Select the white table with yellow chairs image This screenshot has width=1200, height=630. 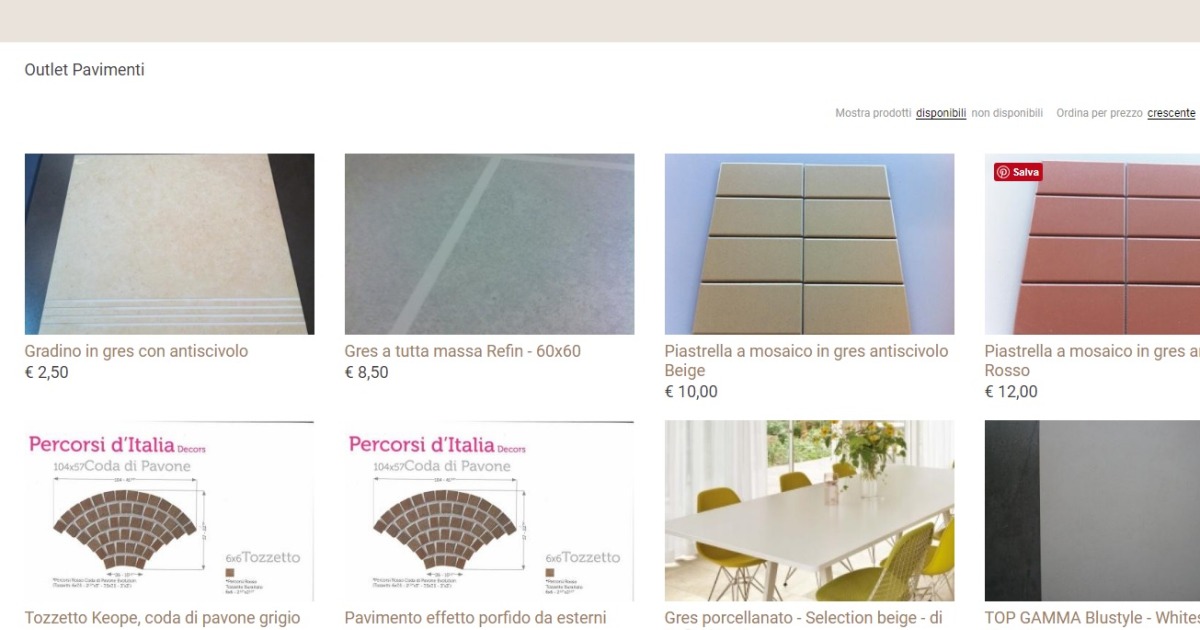tap(810, 511)
